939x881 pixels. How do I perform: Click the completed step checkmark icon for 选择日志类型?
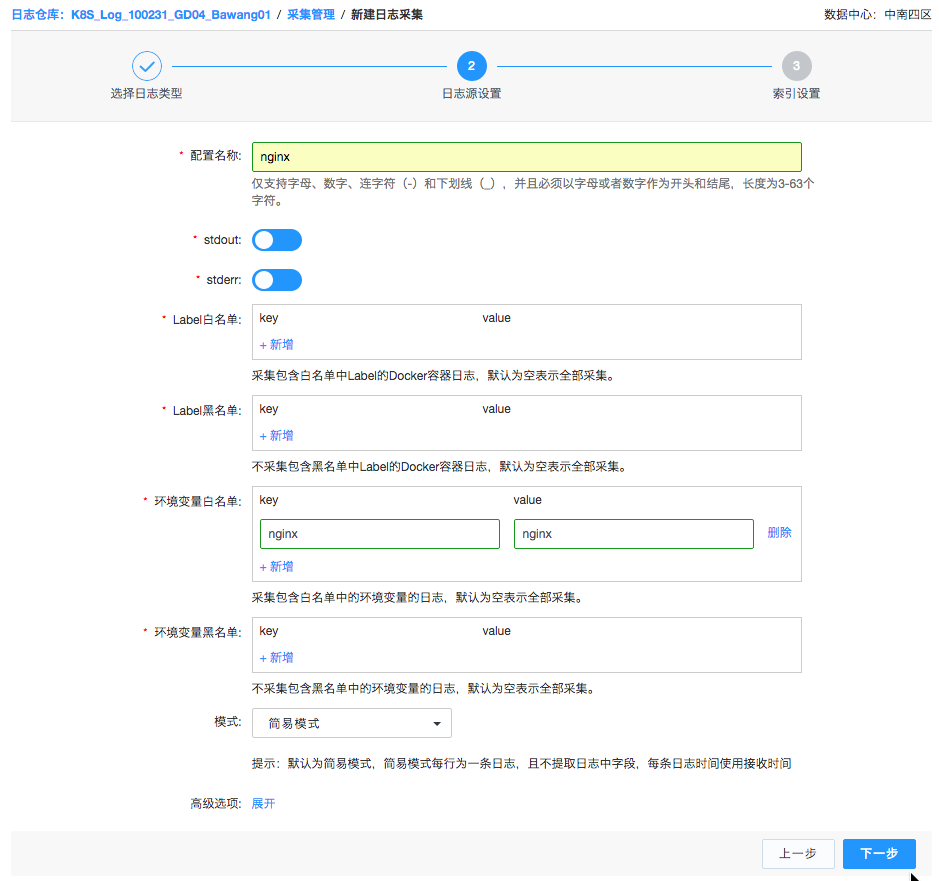(147, 66)
